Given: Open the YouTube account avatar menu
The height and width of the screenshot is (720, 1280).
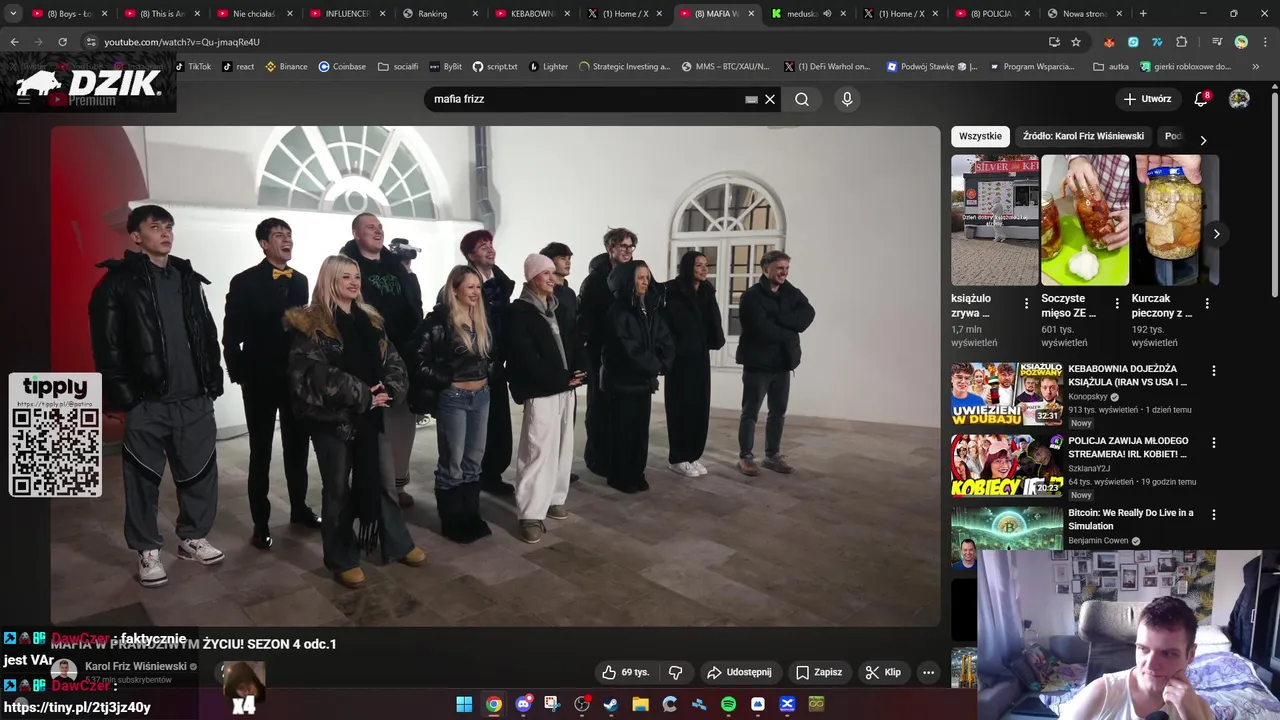Looking at the screenshot, I should pyautogui.click(x=1239, y=99).
